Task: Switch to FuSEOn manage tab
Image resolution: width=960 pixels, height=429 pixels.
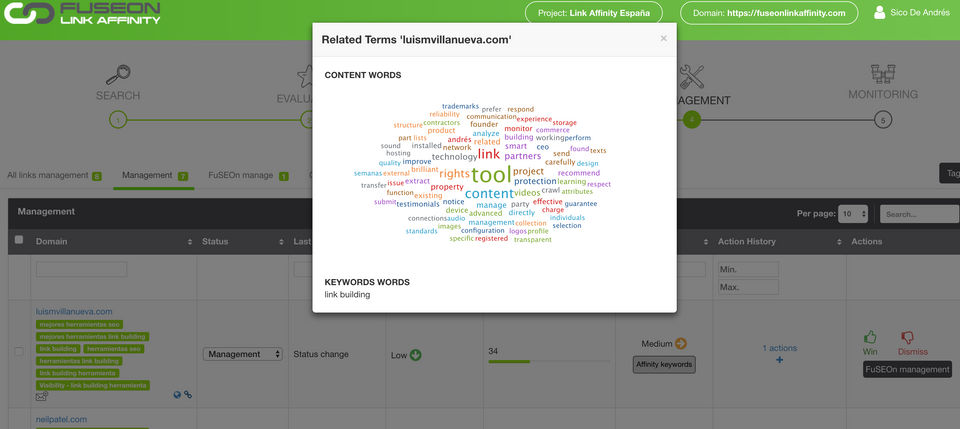Action: [248, 176]
